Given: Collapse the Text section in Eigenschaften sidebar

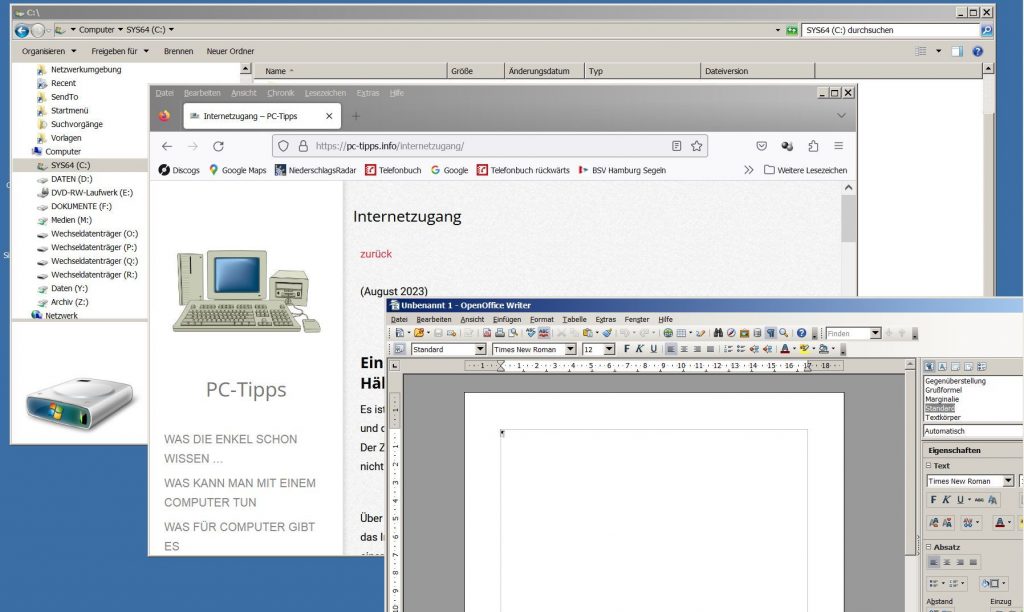Looking at the screenshot, I should pyautogui.click(x=928, y=466).
